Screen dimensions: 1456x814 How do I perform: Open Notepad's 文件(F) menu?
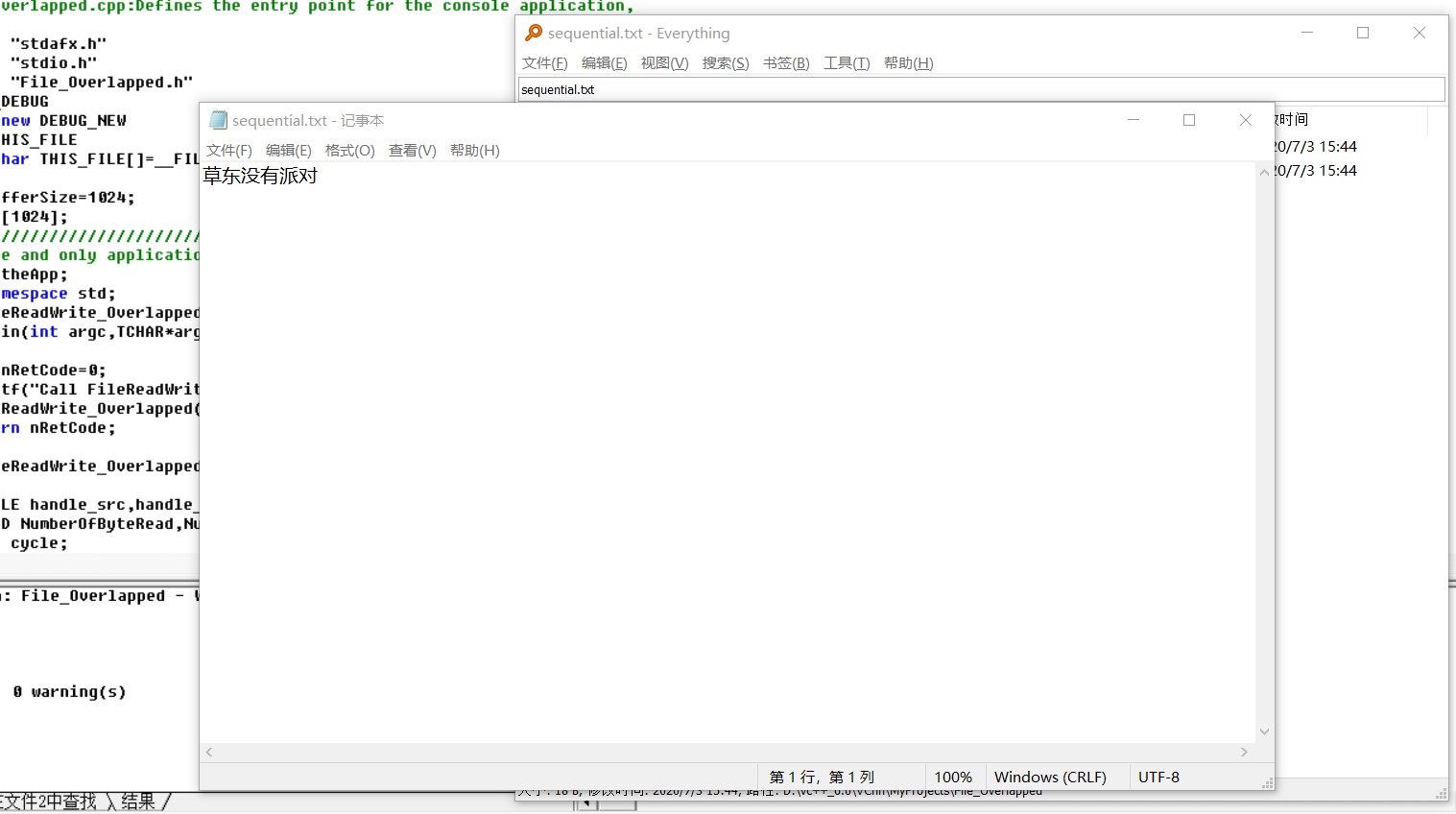tap(229, 151)
